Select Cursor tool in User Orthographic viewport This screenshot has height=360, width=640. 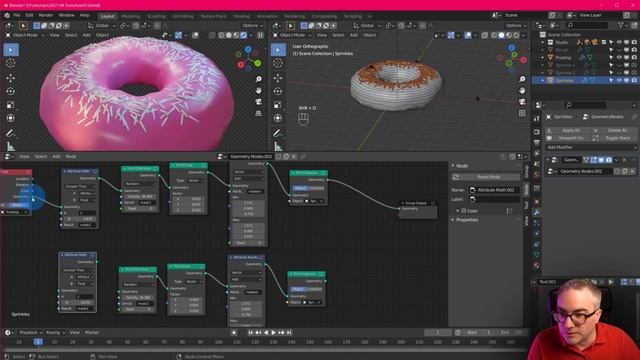(278, 63)
